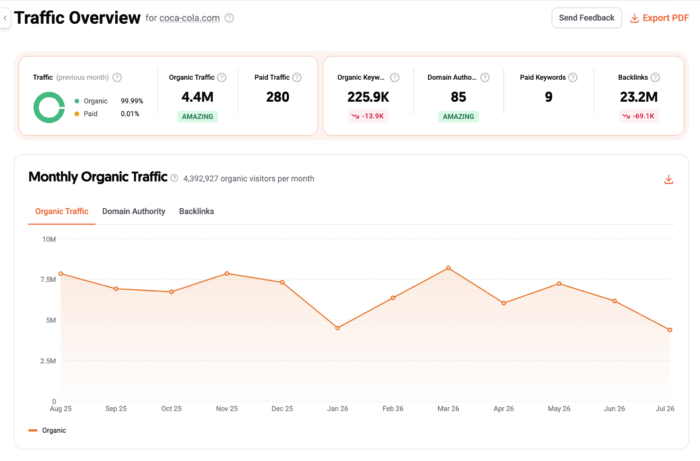Open help icon beside Paid Traffic metric
This screenshot has height=461, width=700.
point(296,78)
